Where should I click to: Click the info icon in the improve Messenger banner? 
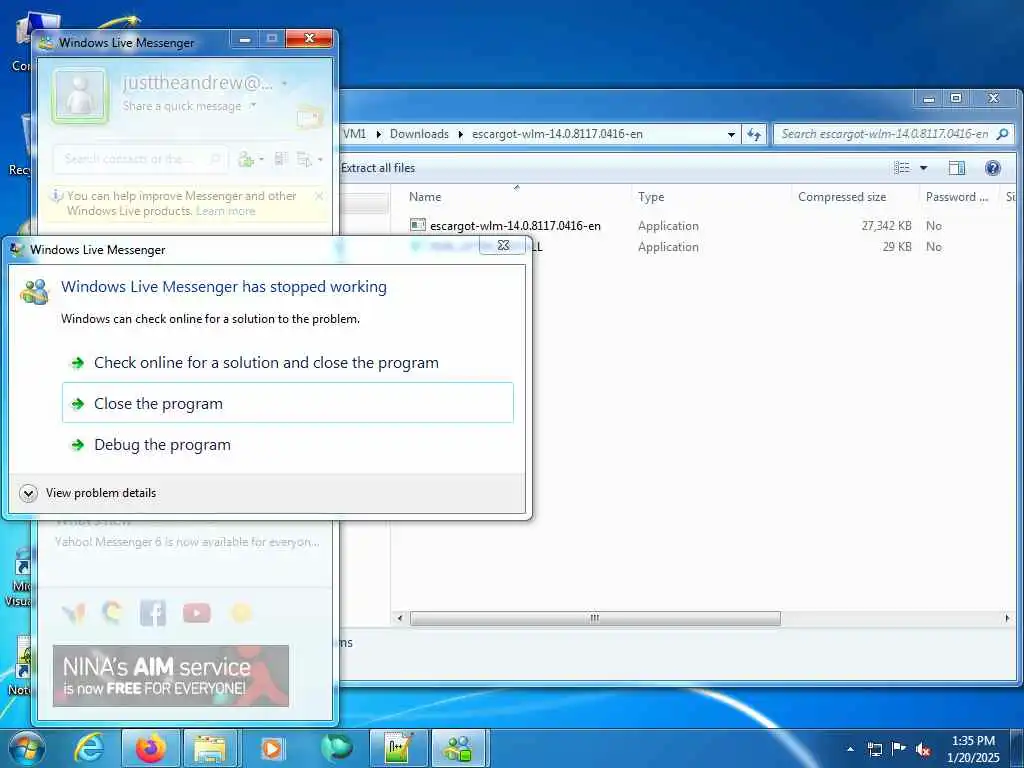click(57, 195)
